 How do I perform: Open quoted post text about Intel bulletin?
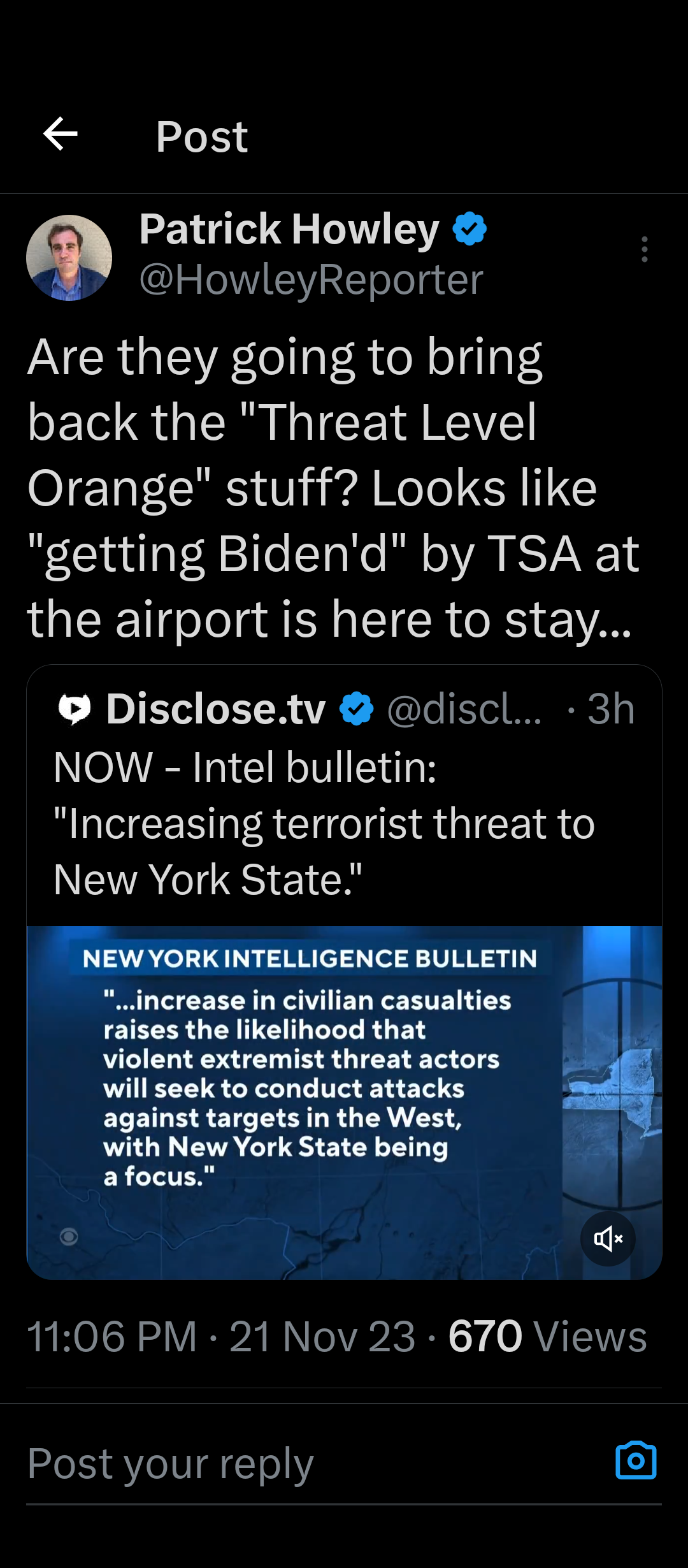point(324,823)
